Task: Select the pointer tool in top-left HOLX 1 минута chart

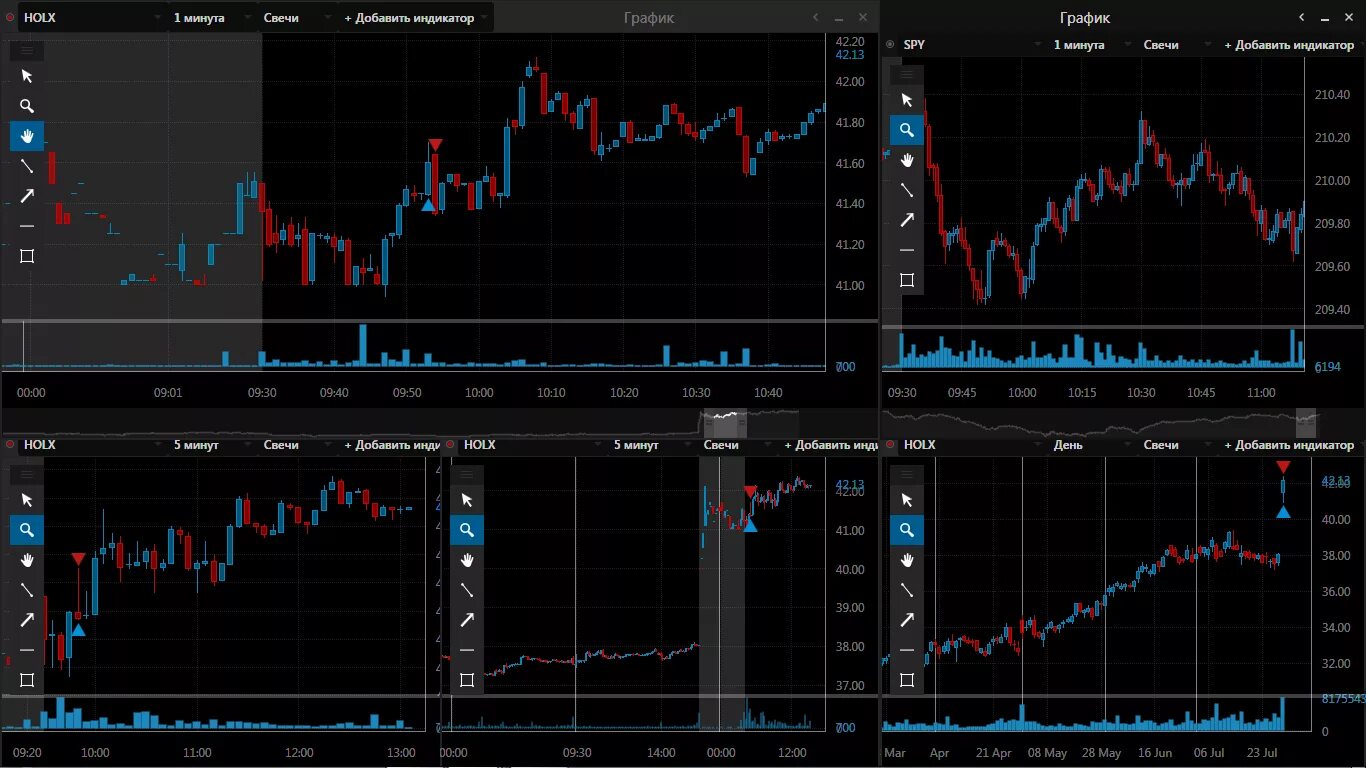Action: click(27, 76)
